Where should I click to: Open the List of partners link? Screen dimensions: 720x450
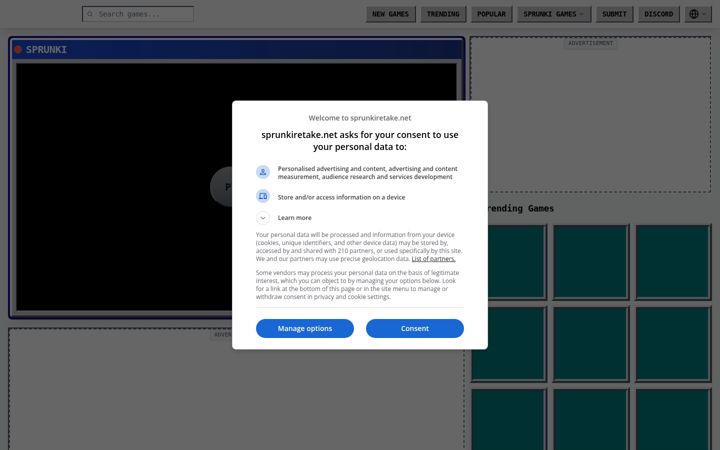pyautogui.click(x=433, y=259)
